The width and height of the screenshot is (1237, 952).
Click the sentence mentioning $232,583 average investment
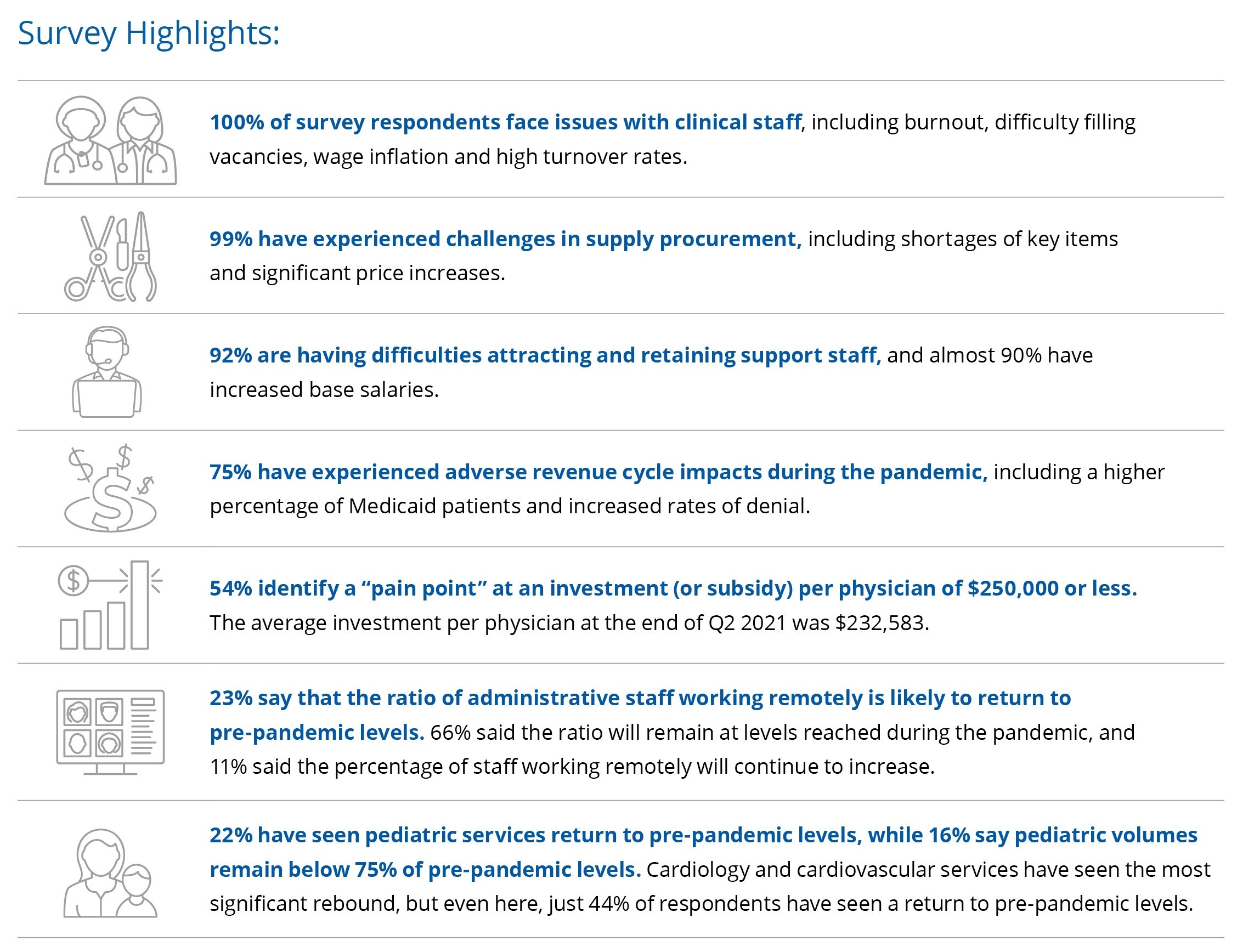pyautogui.click(x=569, y=623)
